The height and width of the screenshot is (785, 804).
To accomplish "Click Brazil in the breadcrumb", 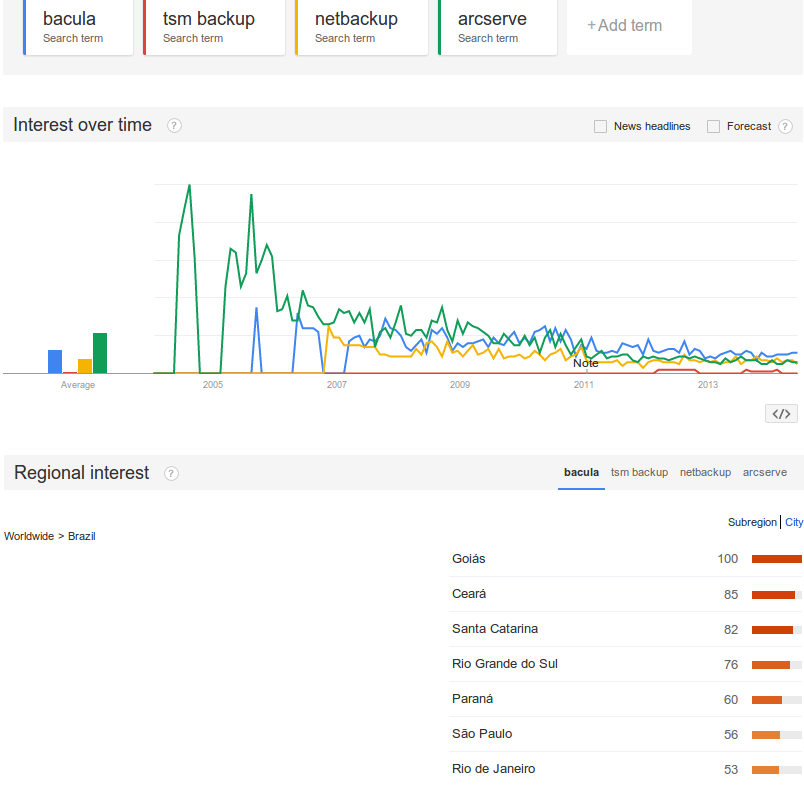I will coord(82,536).
